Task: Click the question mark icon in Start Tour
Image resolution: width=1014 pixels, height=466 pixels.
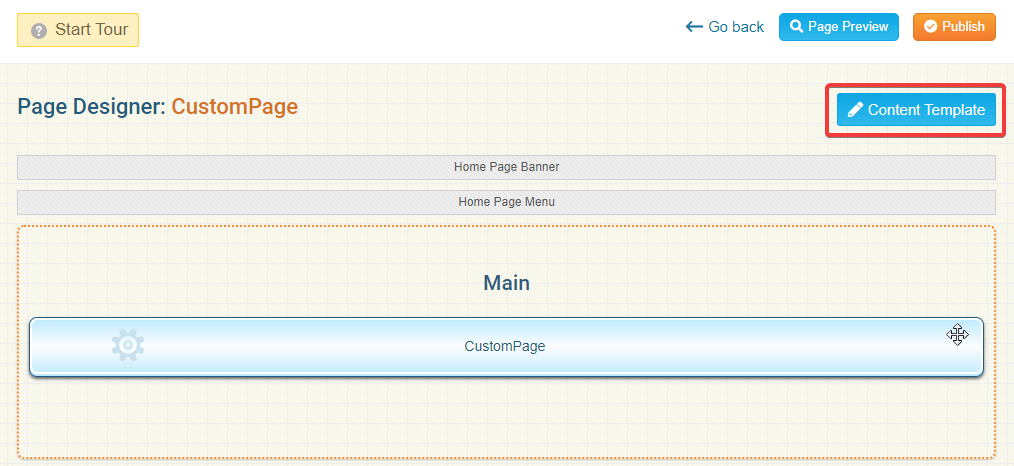Action: point(39,30)
